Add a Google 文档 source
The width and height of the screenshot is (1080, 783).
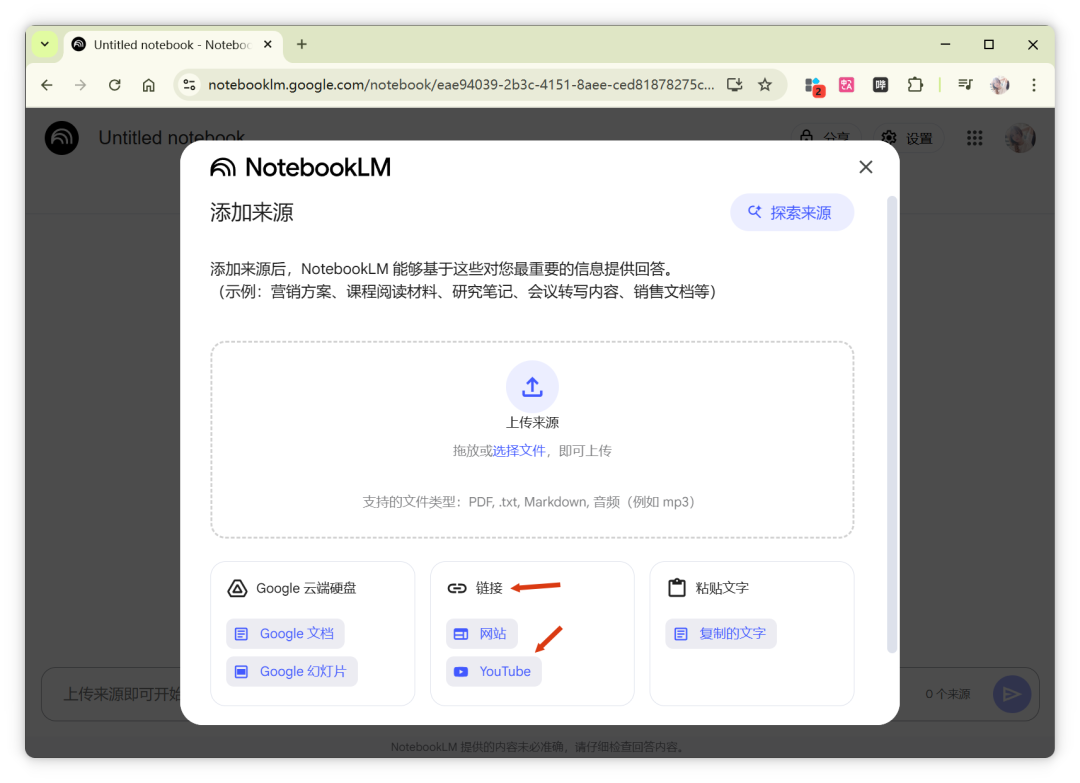[x=285, y=634]
